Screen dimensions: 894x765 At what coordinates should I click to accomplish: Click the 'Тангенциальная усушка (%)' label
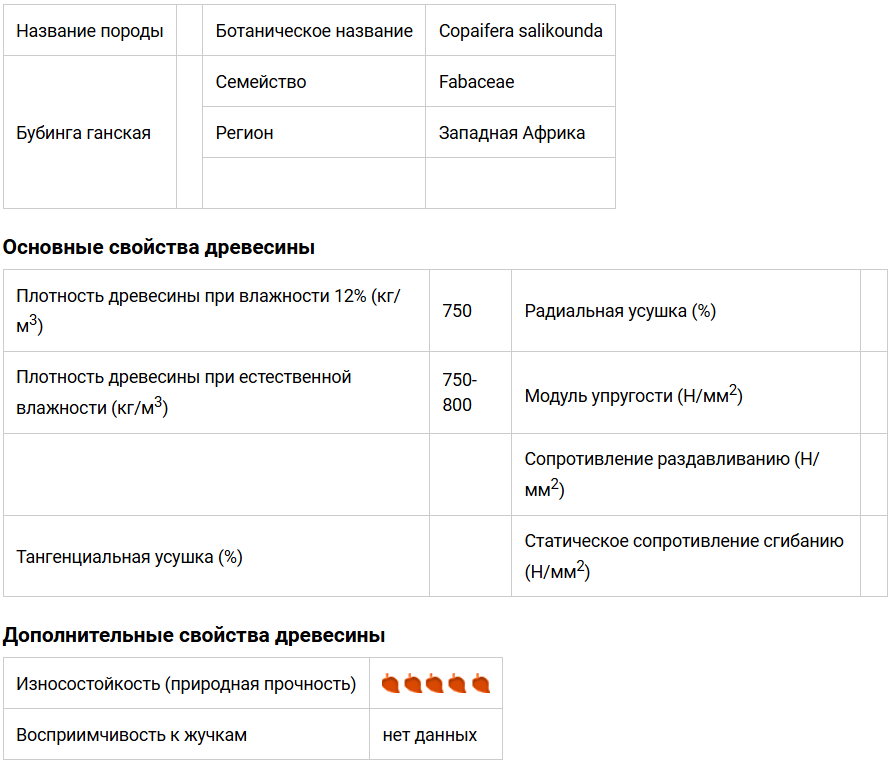click(x=130, y=557)
